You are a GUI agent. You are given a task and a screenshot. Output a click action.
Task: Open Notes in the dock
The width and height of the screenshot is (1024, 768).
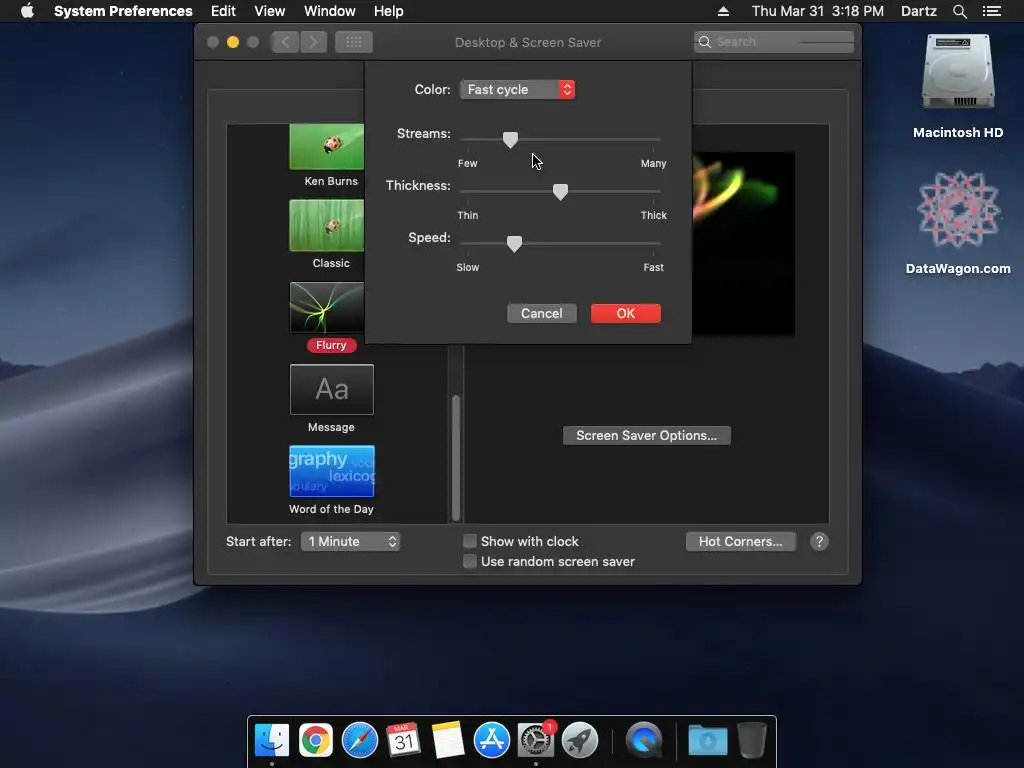pyautogui.click(x=447, y=740)
